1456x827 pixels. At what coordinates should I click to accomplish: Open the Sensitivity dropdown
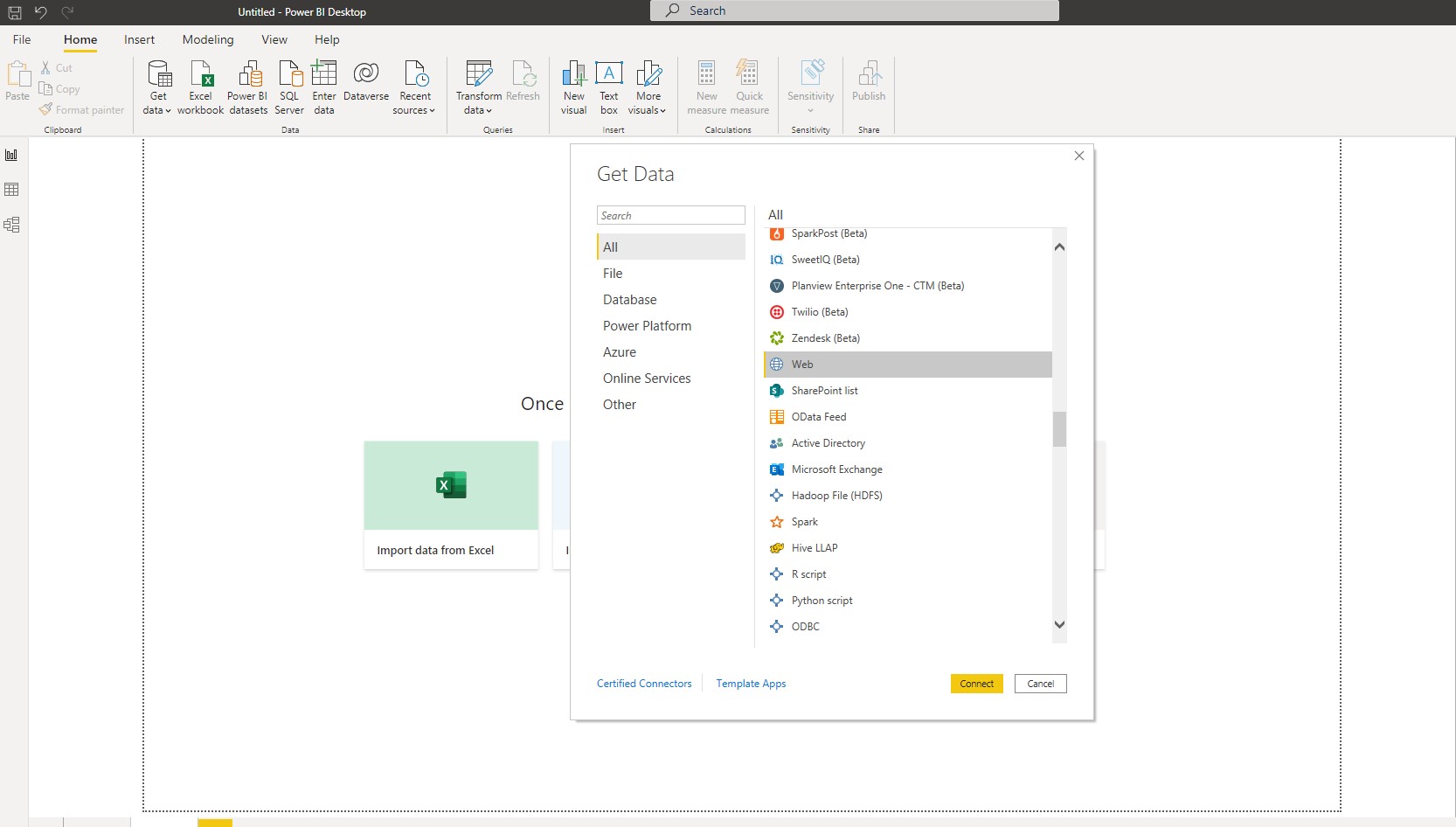click(810, 87)
